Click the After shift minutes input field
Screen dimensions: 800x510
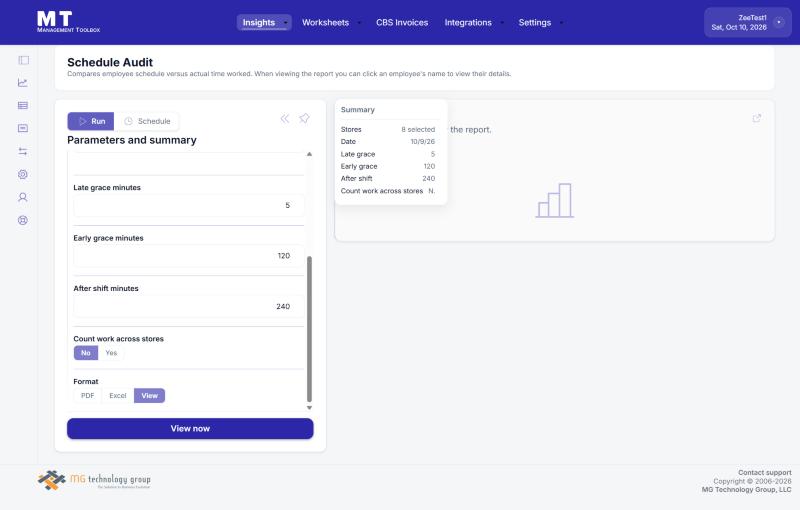[189, 307]
